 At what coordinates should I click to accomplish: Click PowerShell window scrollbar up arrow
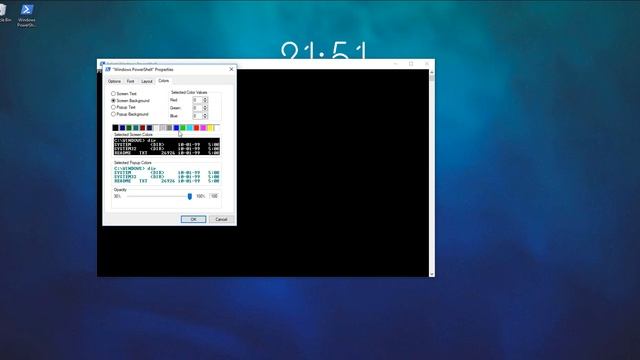pos(432,72)
